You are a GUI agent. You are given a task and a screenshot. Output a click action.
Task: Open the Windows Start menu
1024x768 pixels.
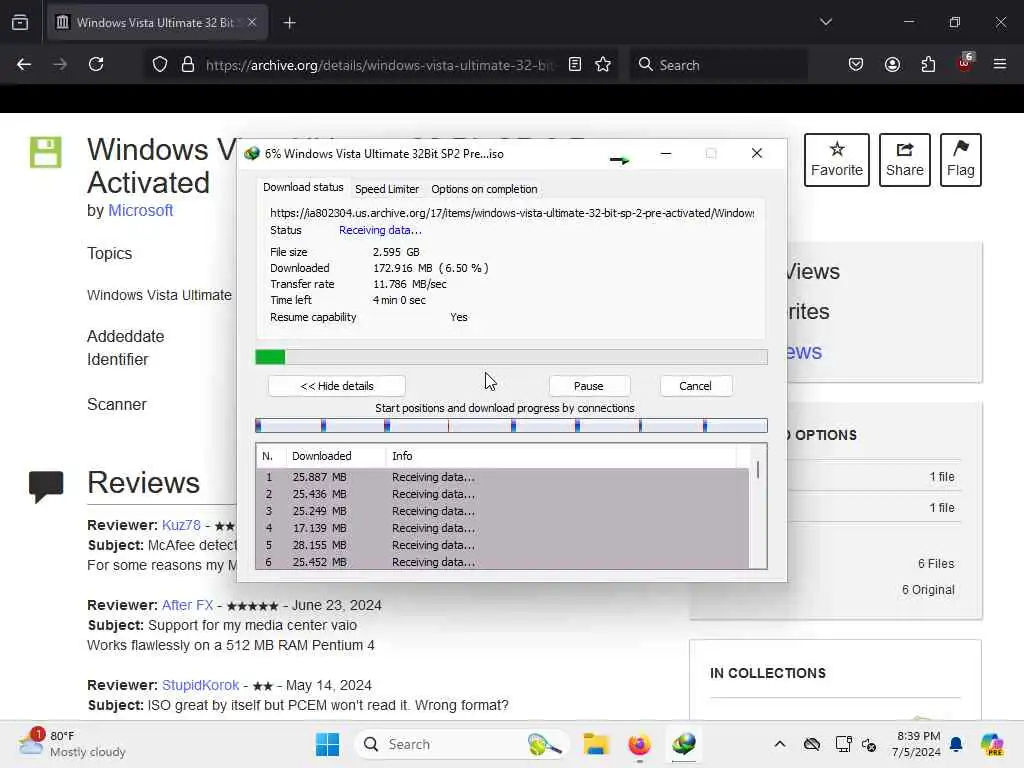click(x=327, y=744)
